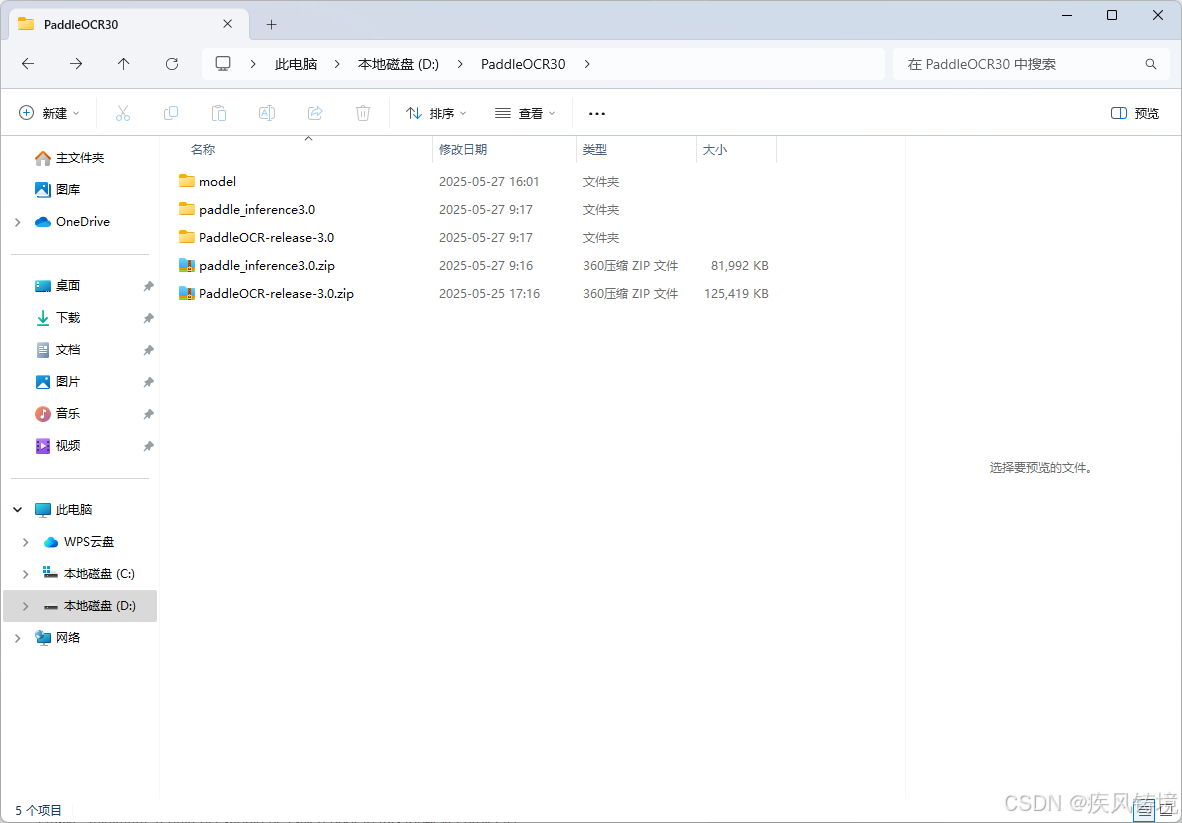The width and height of the screenshot is (1182, 823).
Task: Click chevron after 此电脑 in address bar
Action: coord(338,64)
